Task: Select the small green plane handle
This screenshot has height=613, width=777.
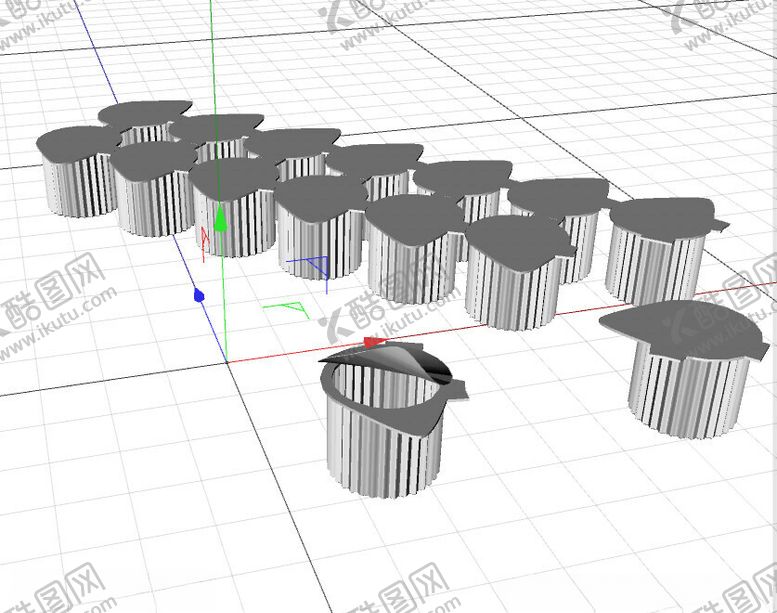Action: [287, 310]
